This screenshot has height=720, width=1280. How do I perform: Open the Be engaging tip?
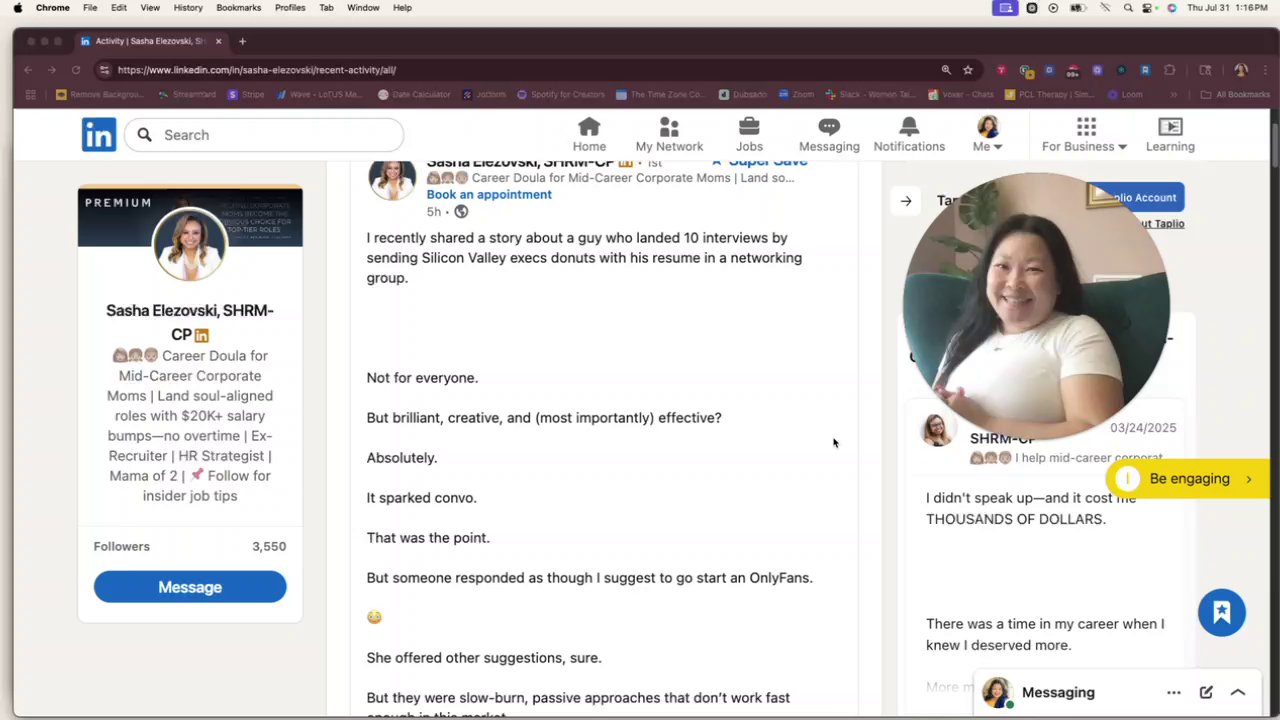click(1189, 479)
